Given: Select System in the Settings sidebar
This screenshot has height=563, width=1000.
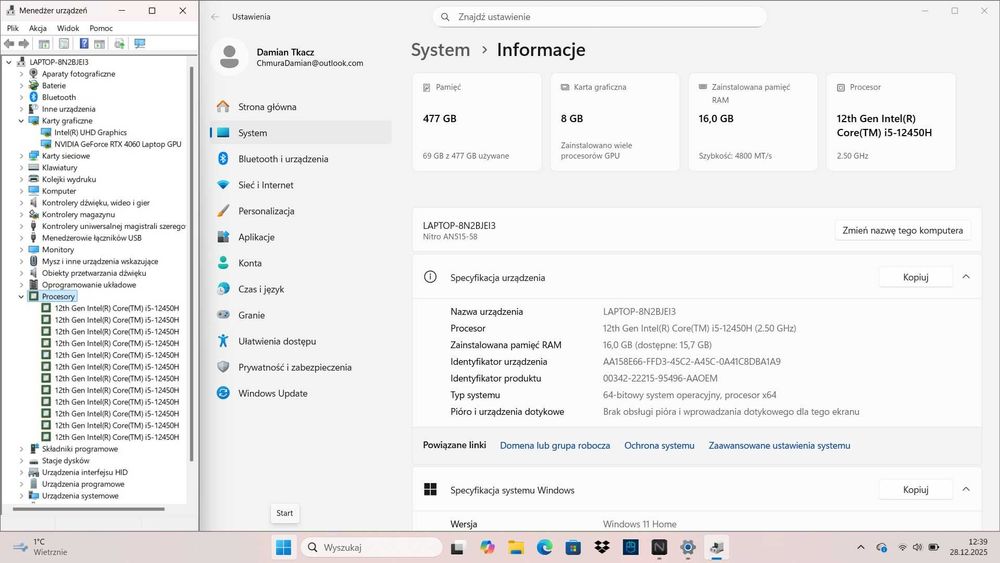Looking at the screenshot, I should click(x=300, y=133).
